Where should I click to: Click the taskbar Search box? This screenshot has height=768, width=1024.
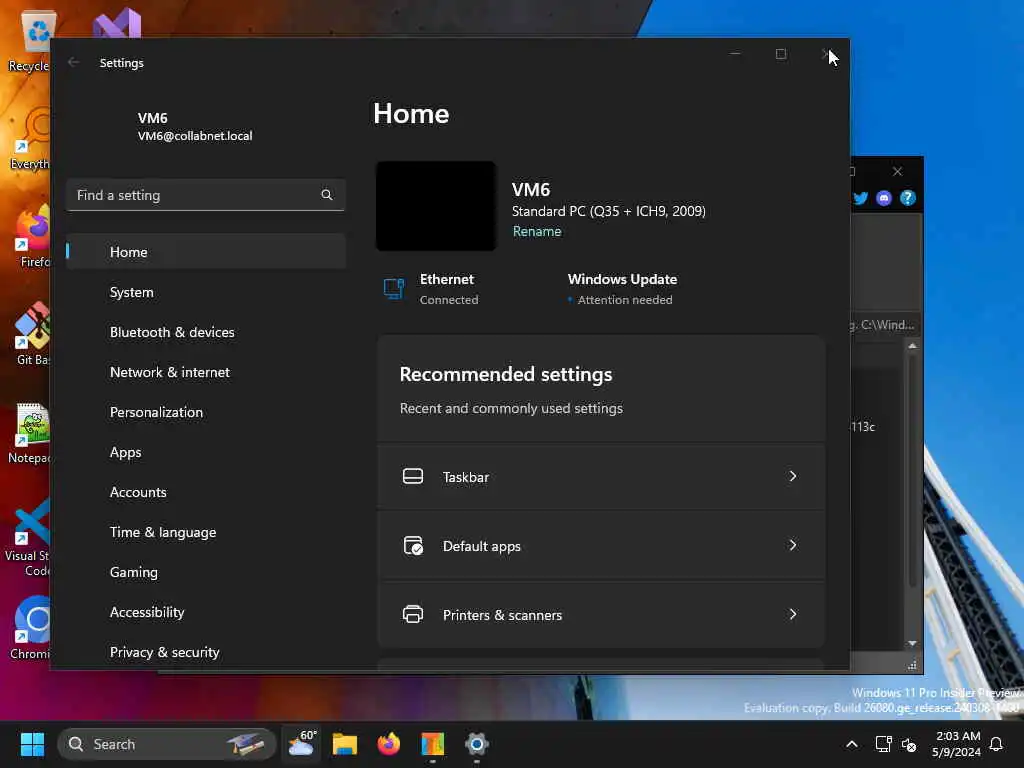(167, 744)
